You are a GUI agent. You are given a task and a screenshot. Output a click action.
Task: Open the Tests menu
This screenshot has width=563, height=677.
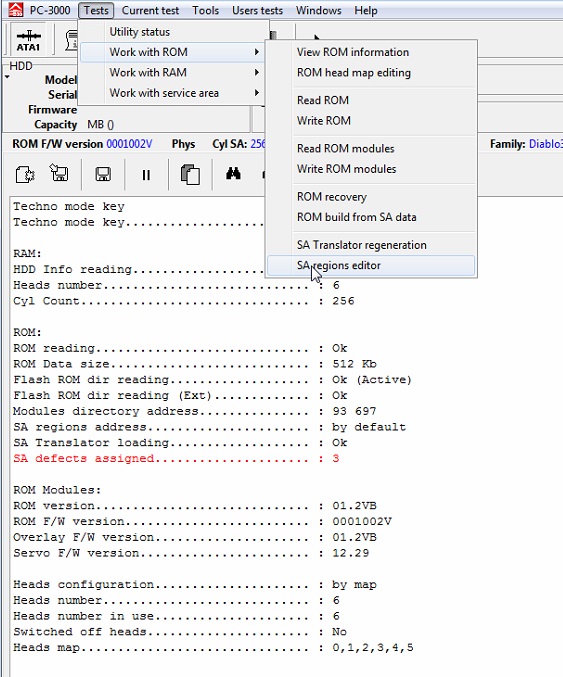96,10
